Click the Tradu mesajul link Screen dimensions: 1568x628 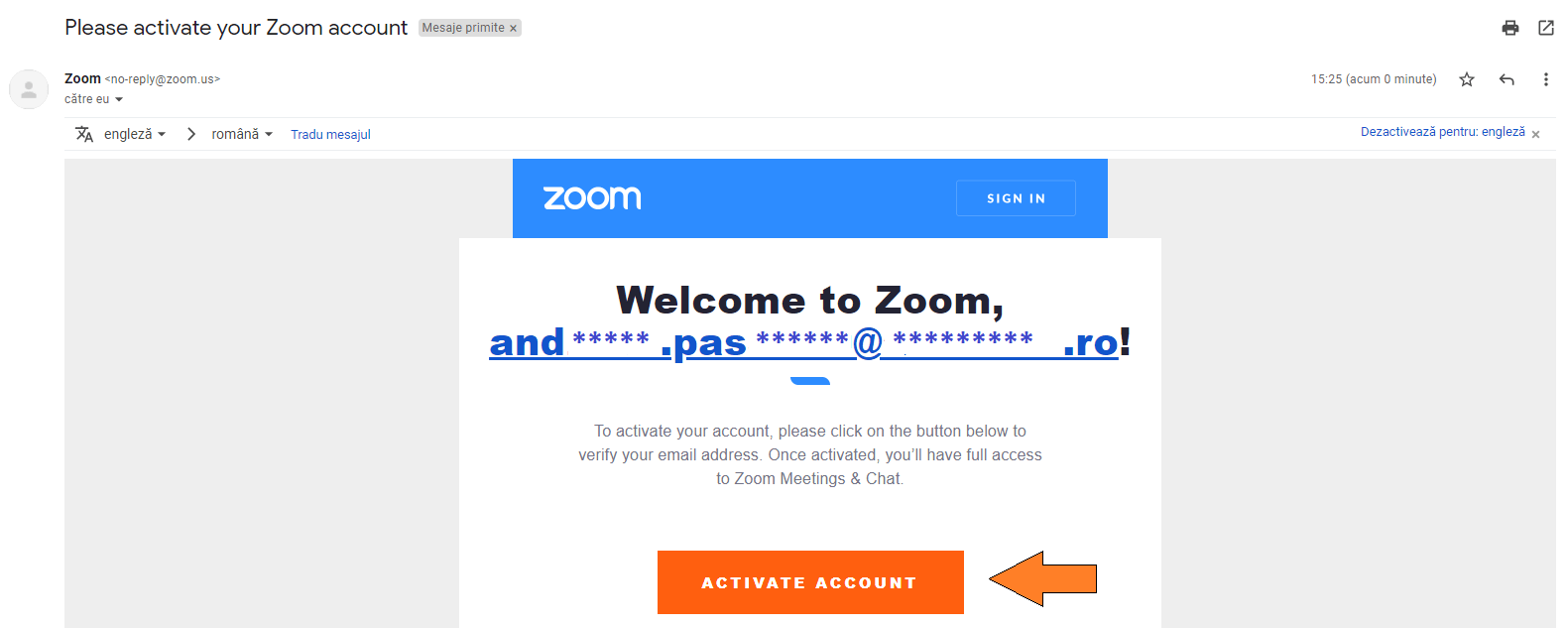pyautogui.click(x=330, y=135)
